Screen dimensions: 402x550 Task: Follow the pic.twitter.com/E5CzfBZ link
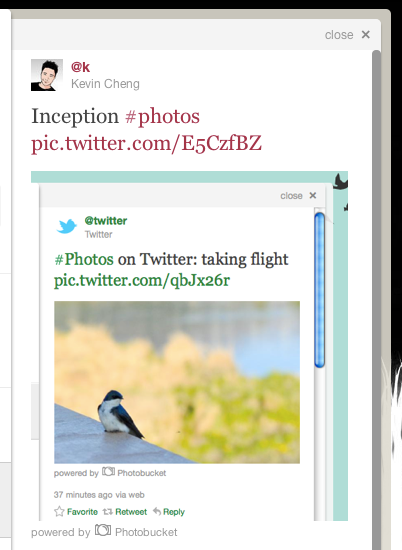146,143
